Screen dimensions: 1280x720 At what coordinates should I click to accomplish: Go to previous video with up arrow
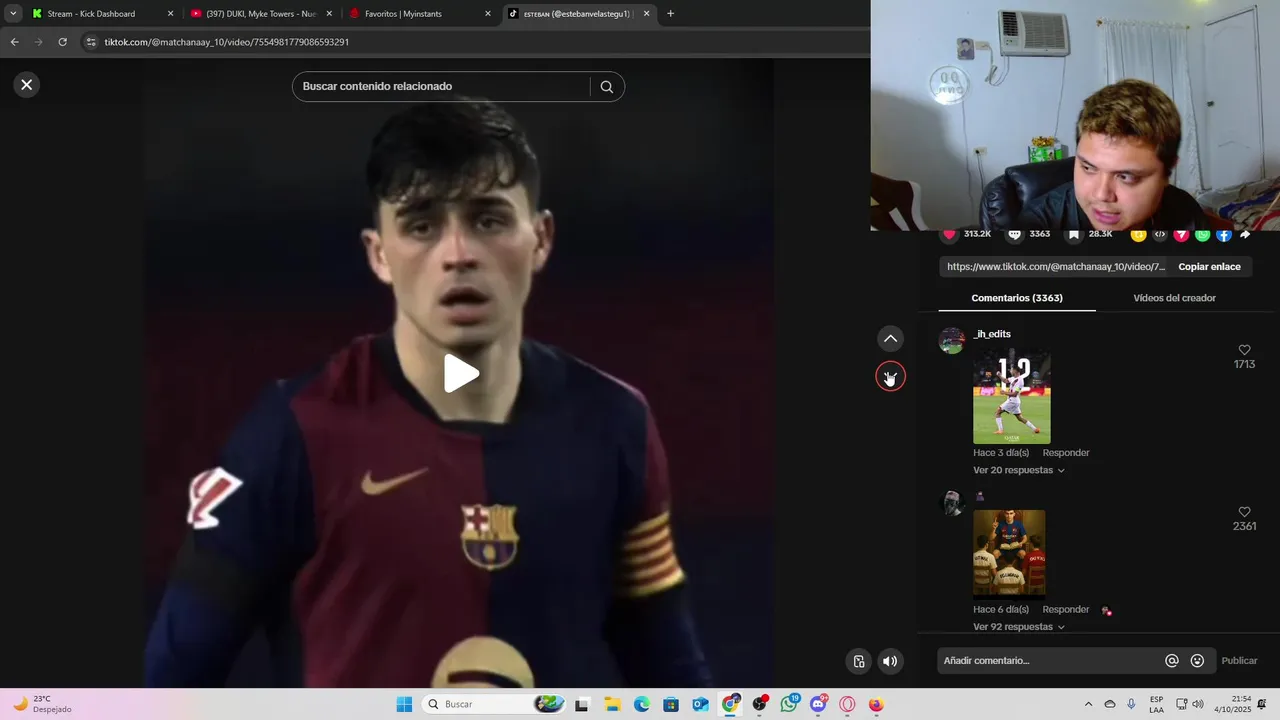(890, 339)
